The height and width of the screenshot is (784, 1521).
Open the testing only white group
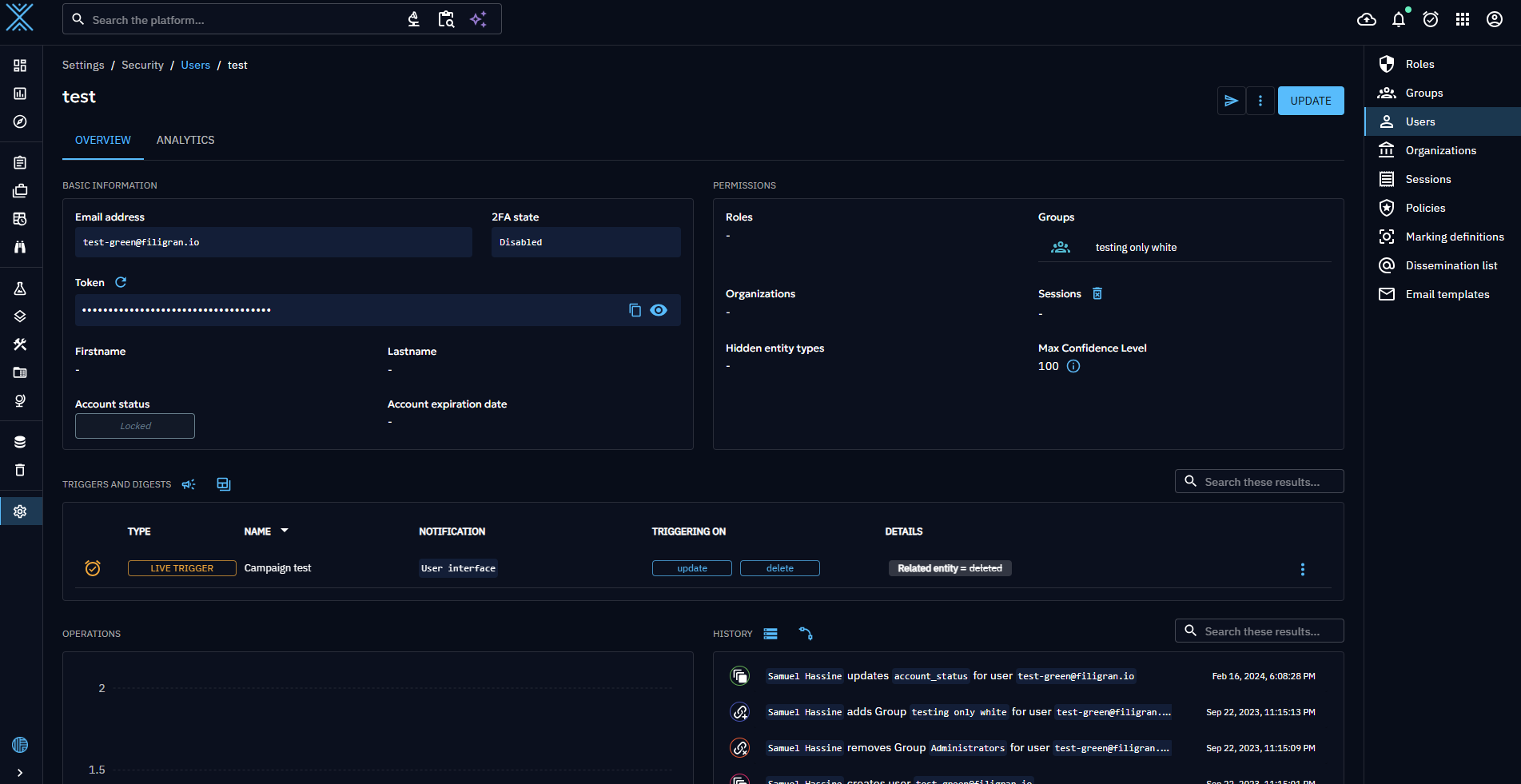1136,248
